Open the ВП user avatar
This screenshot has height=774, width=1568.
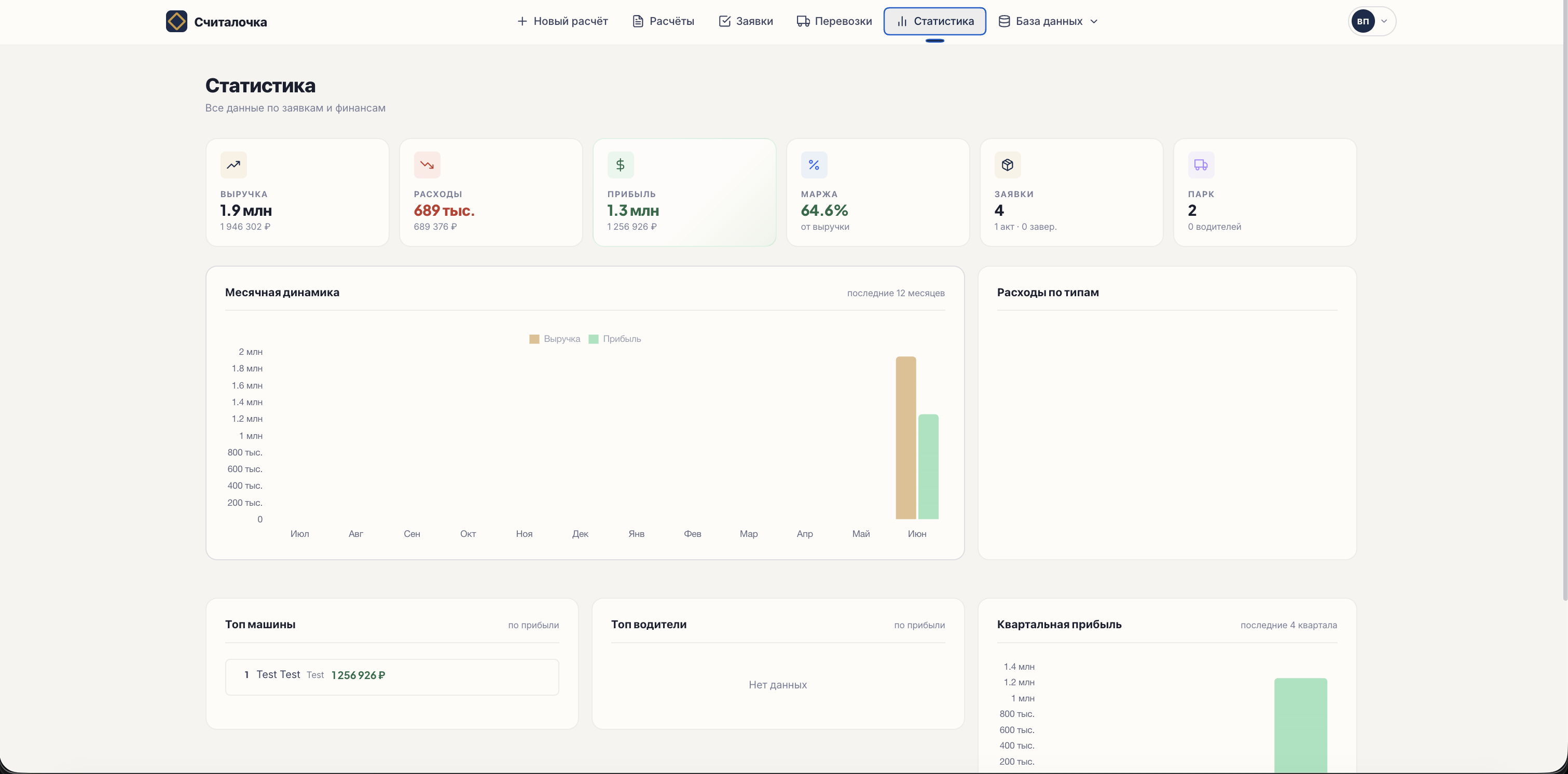1362,21
